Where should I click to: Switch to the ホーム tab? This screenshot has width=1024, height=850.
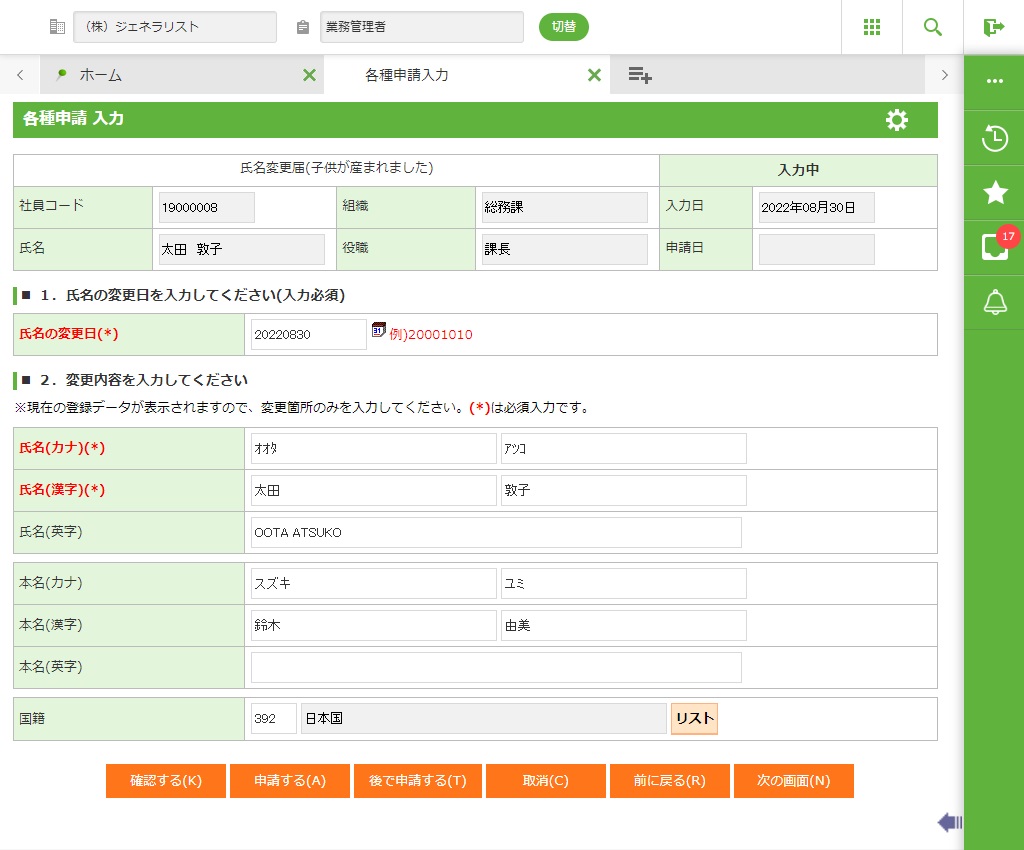(x=101, y=75)
